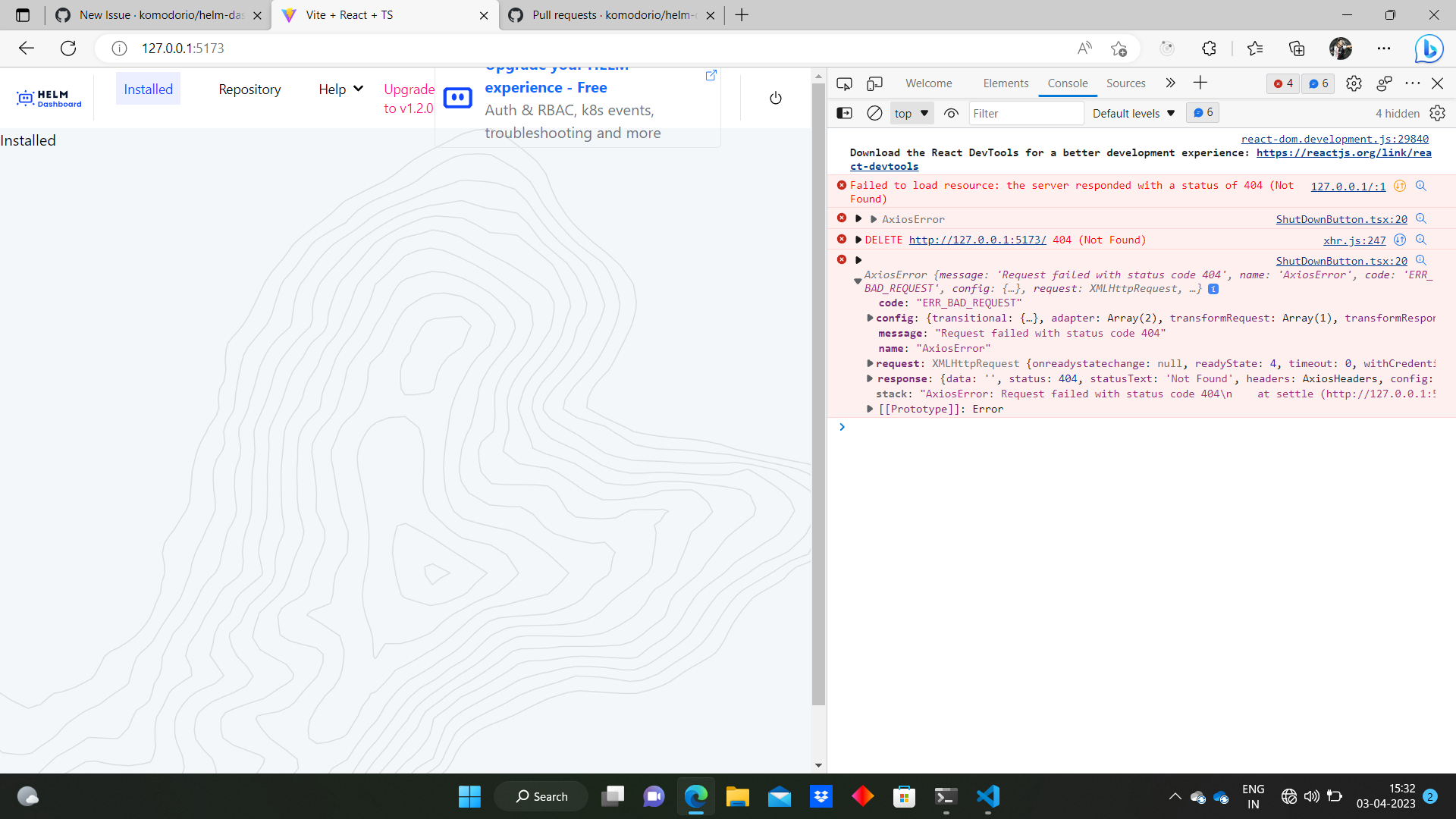Open the Help menu in Helm Dashboard

339,89
